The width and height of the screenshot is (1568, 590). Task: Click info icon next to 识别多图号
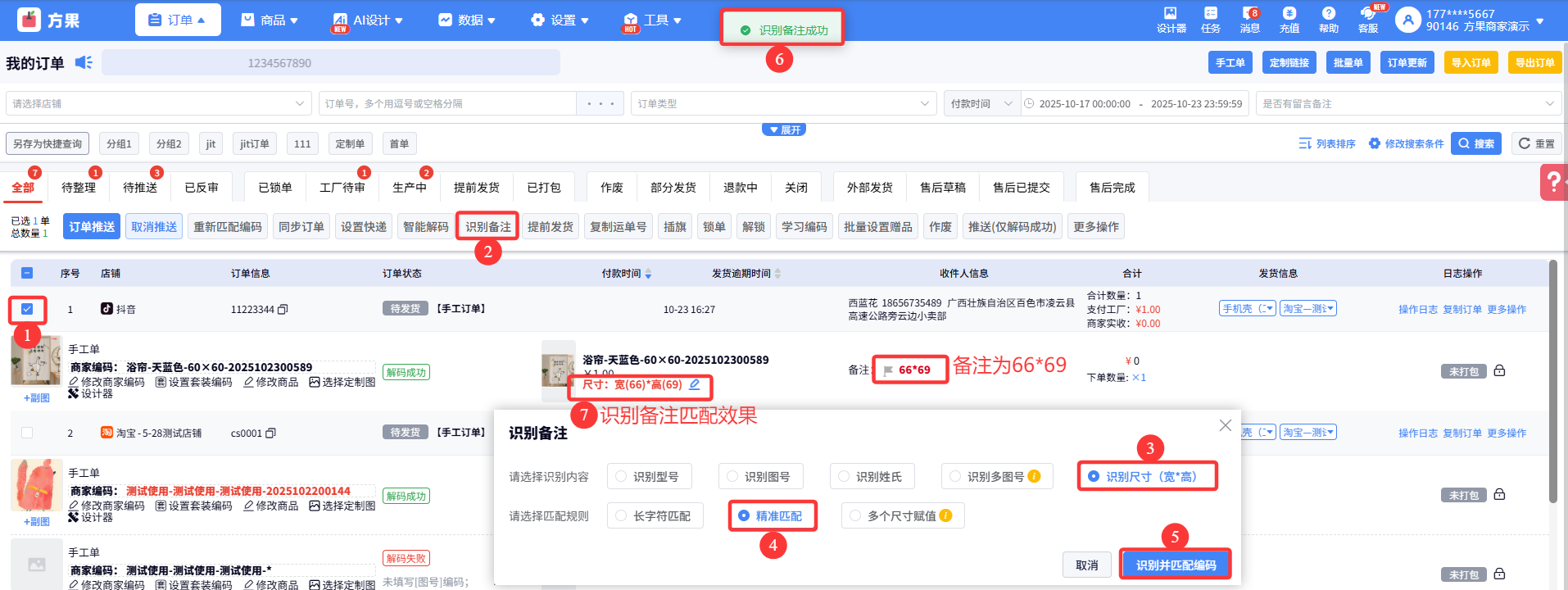pyautogui.click(x=1034, y=476)
